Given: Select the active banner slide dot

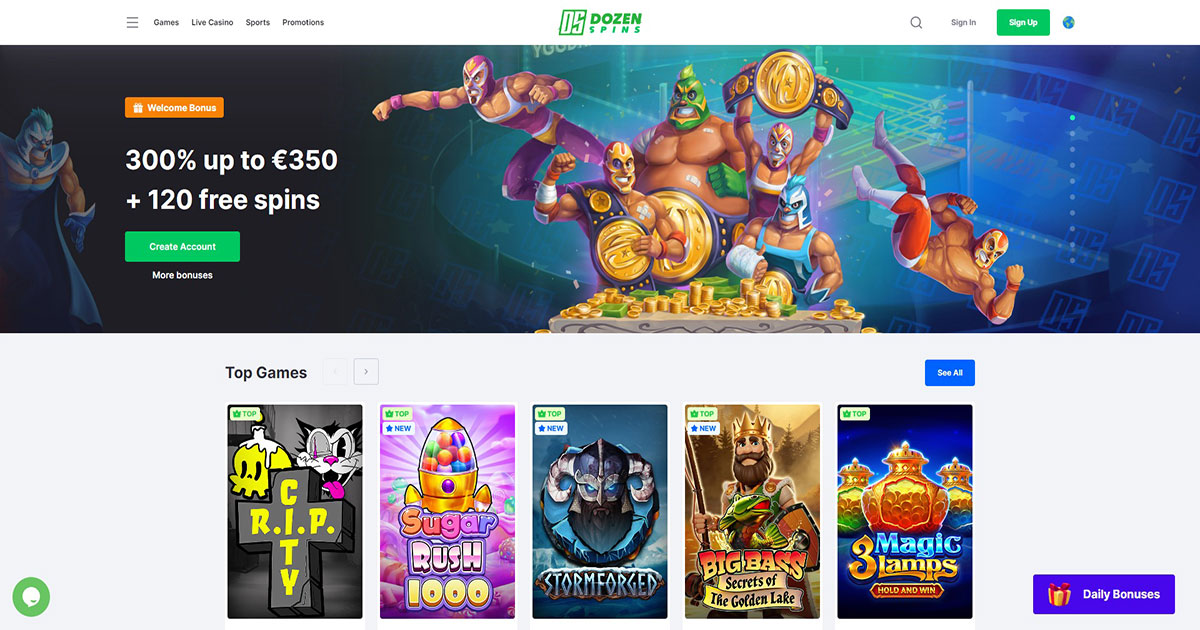Looking at the screenshot, I should 1072,118.
